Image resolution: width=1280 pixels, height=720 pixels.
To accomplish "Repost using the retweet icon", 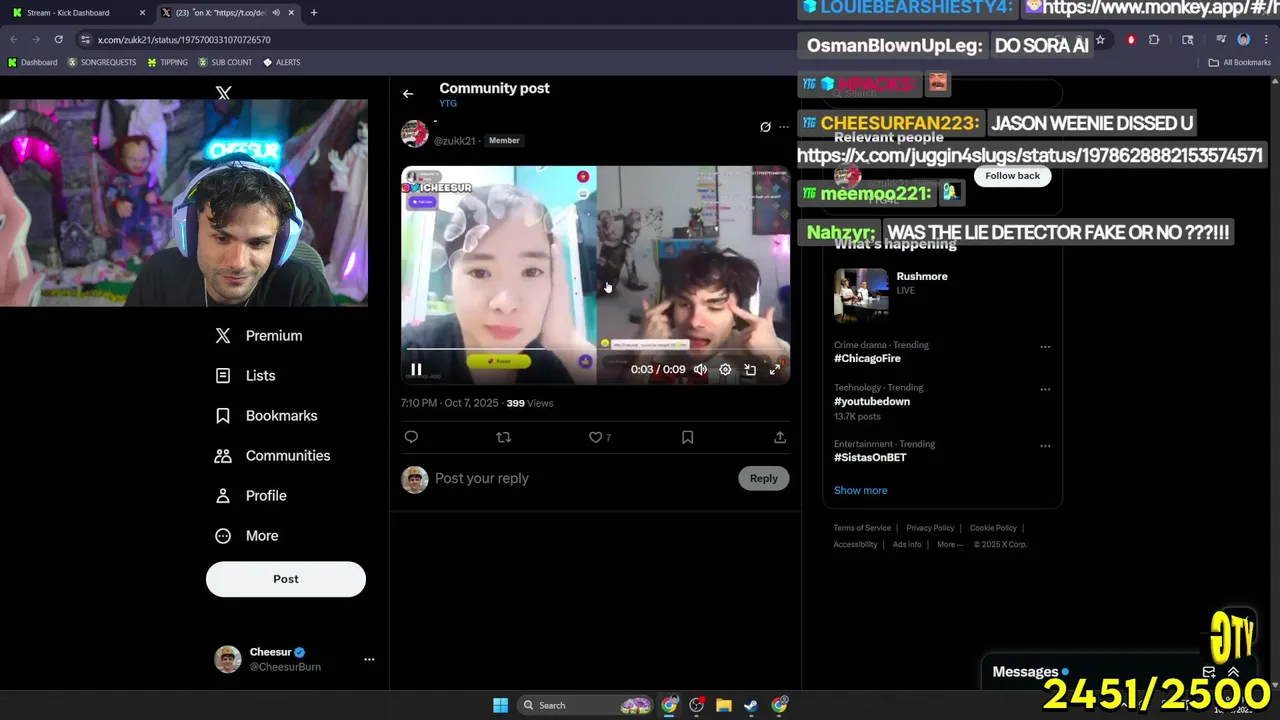I will coord(504,437).
